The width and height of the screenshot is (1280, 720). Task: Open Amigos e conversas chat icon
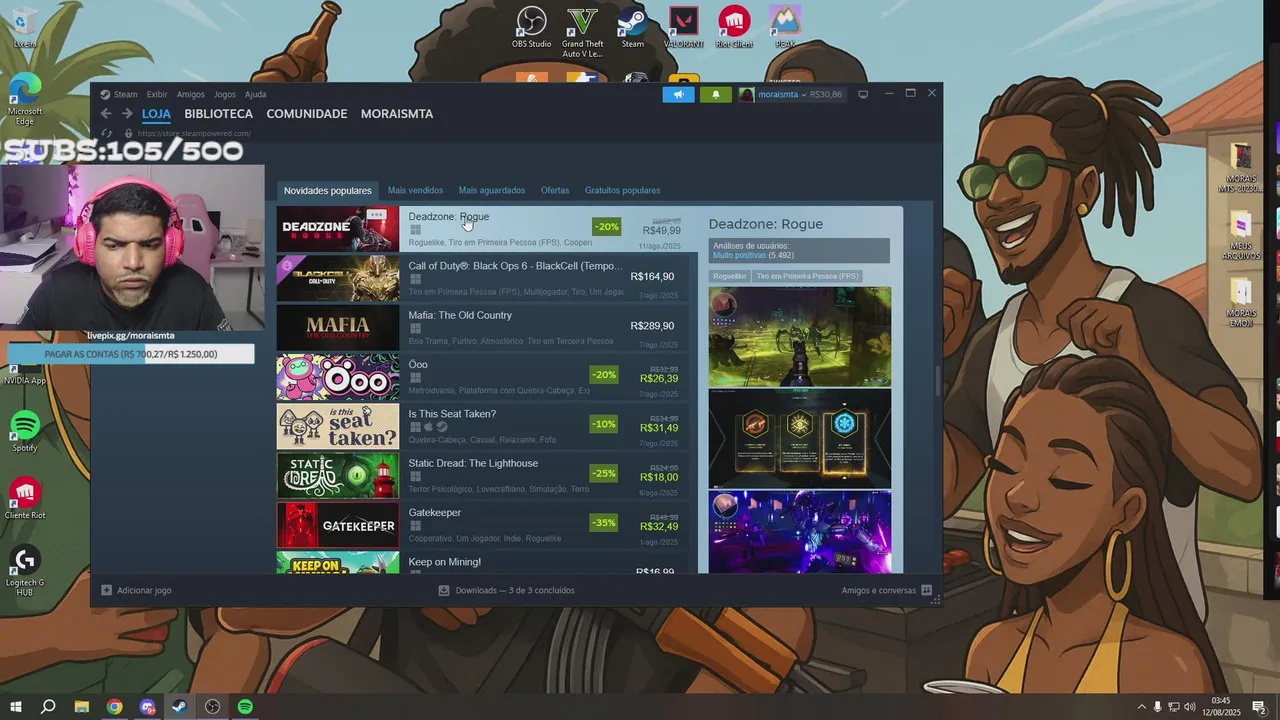click(x=927, y=590)
